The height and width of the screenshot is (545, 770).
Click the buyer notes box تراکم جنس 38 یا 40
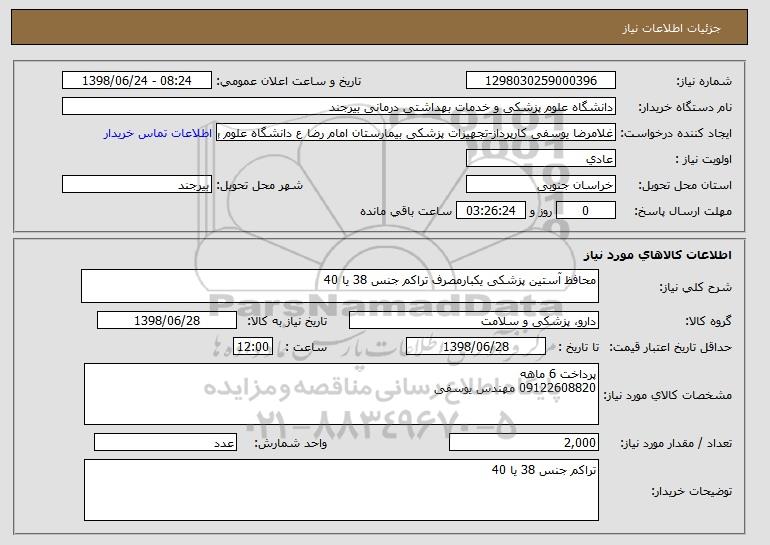[341, 490]
